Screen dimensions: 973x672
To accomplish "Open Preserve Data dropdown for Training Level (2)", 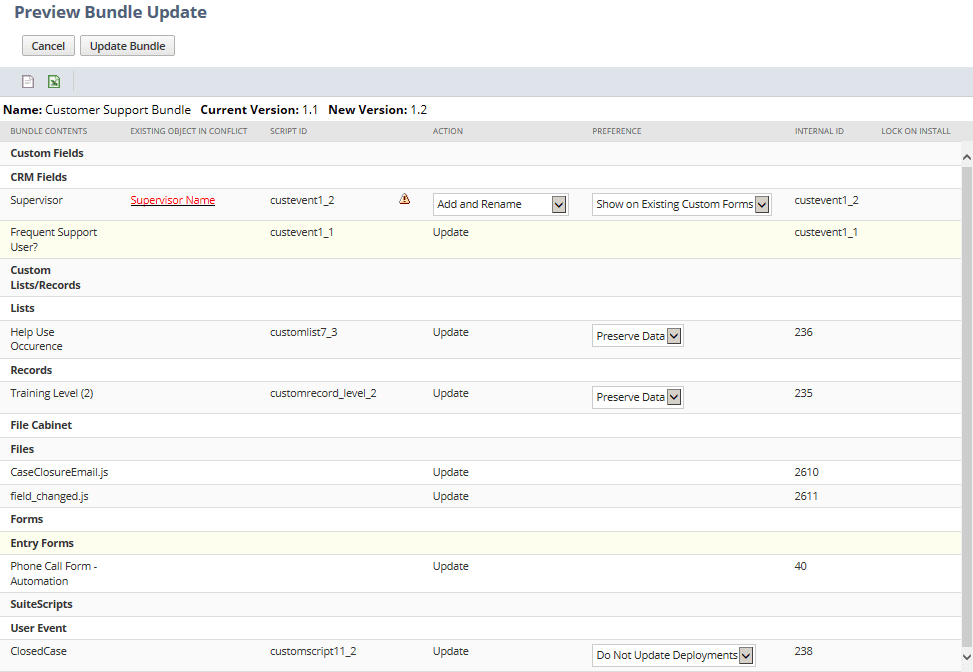I will pyautogui.click(x=637, y=397).
